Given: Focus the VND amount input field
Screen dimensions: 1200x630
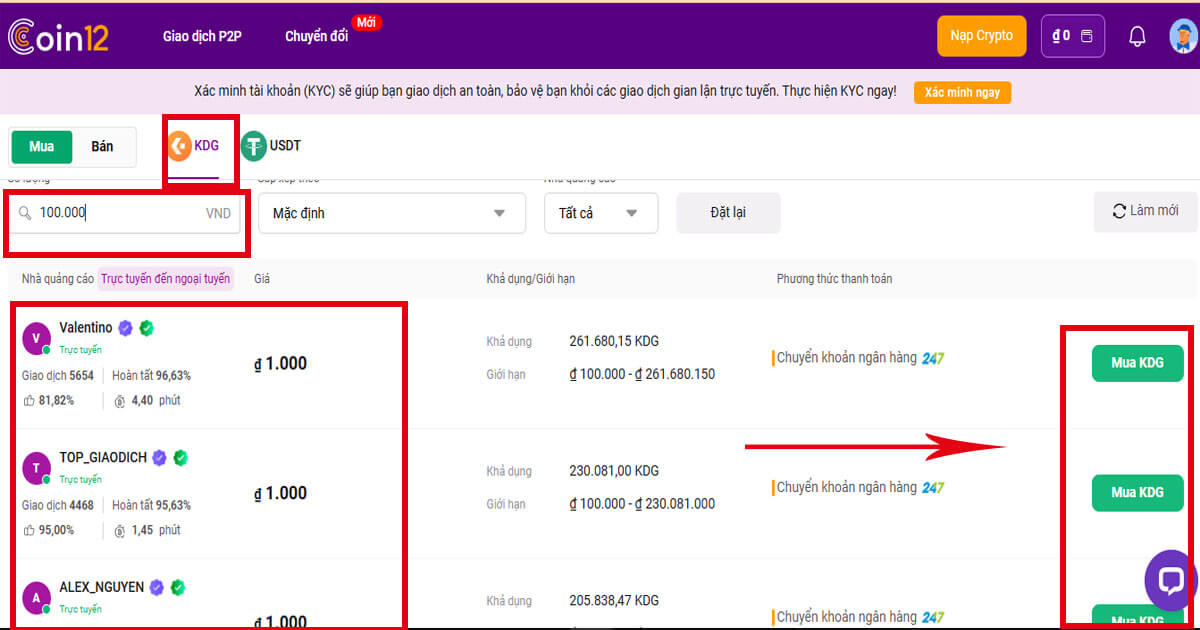Looking at the screenshot, I should pos(120,213).
